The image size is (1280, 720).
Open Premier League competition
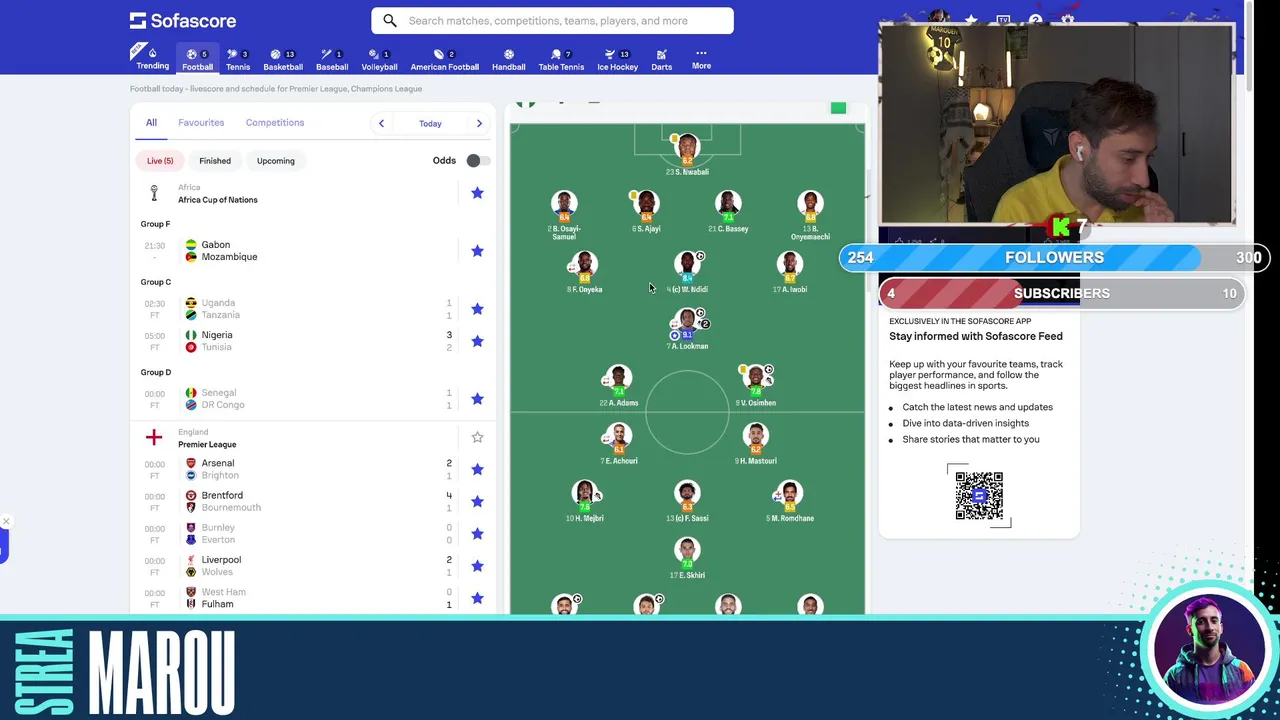(x=207, y=444)
